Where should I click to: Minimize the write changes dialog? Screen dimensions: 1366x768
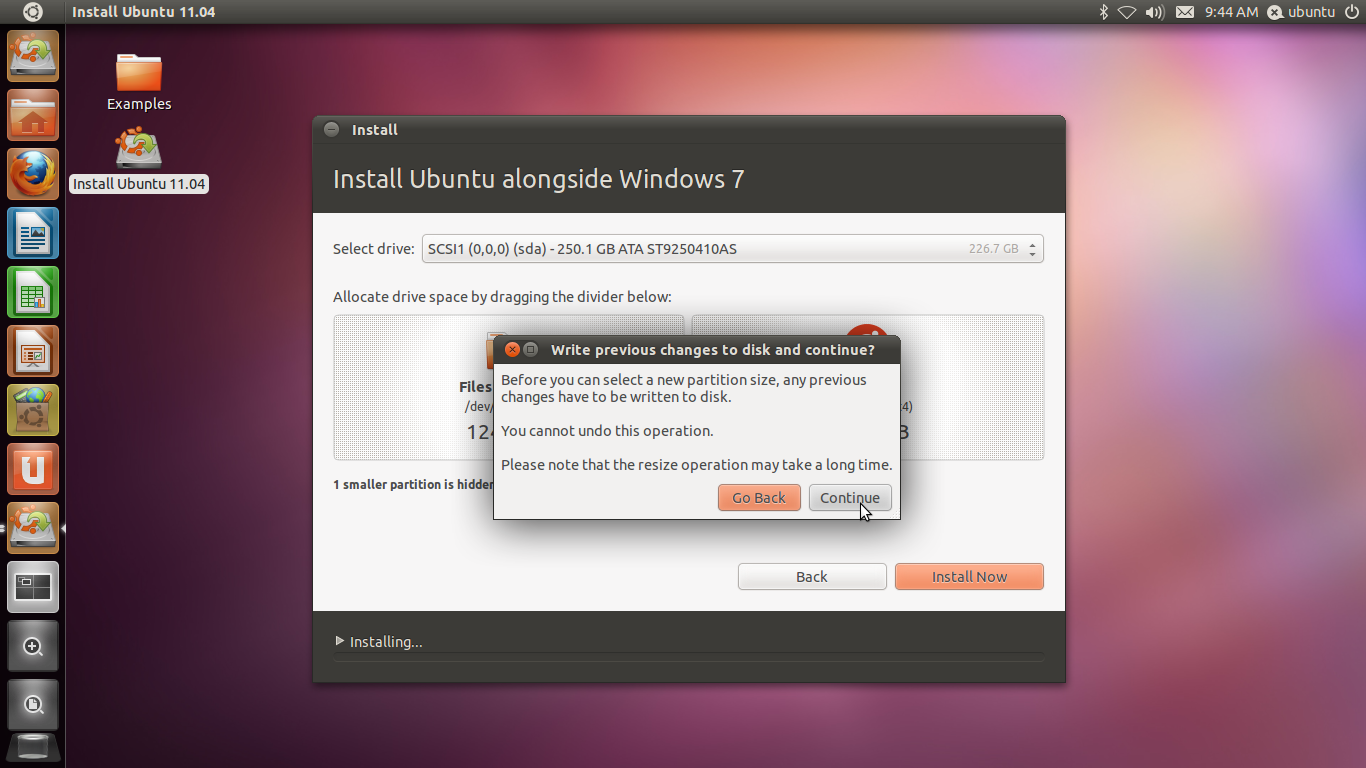pyautogui.click(x=531, y=350)
